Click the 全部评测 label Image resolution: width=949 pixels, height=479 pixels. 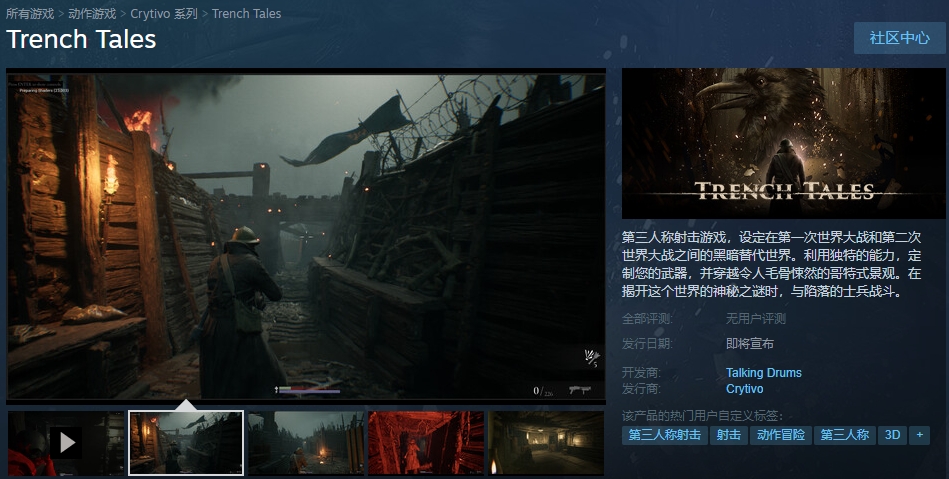point(647,319)
